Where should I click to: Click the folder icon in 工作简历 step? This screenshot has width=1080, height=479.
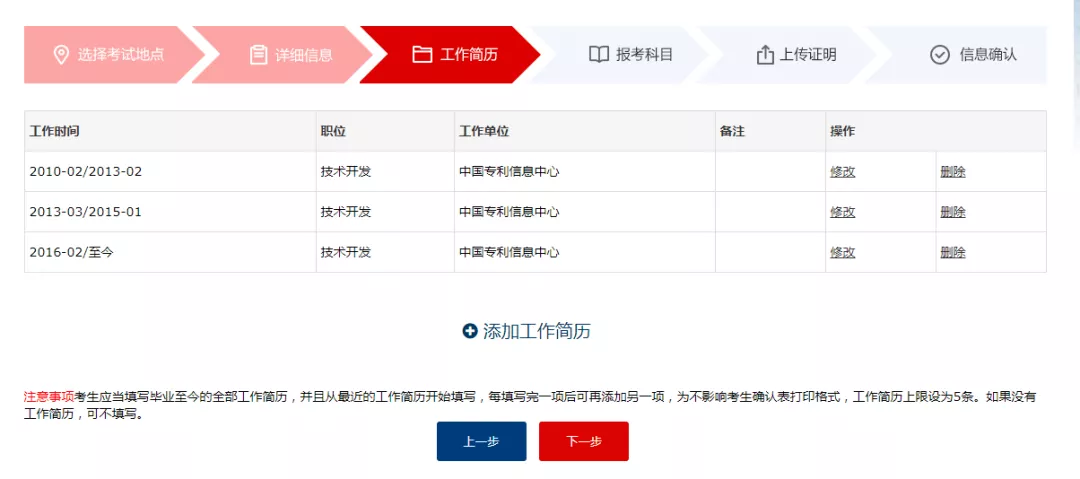point(422,54)
